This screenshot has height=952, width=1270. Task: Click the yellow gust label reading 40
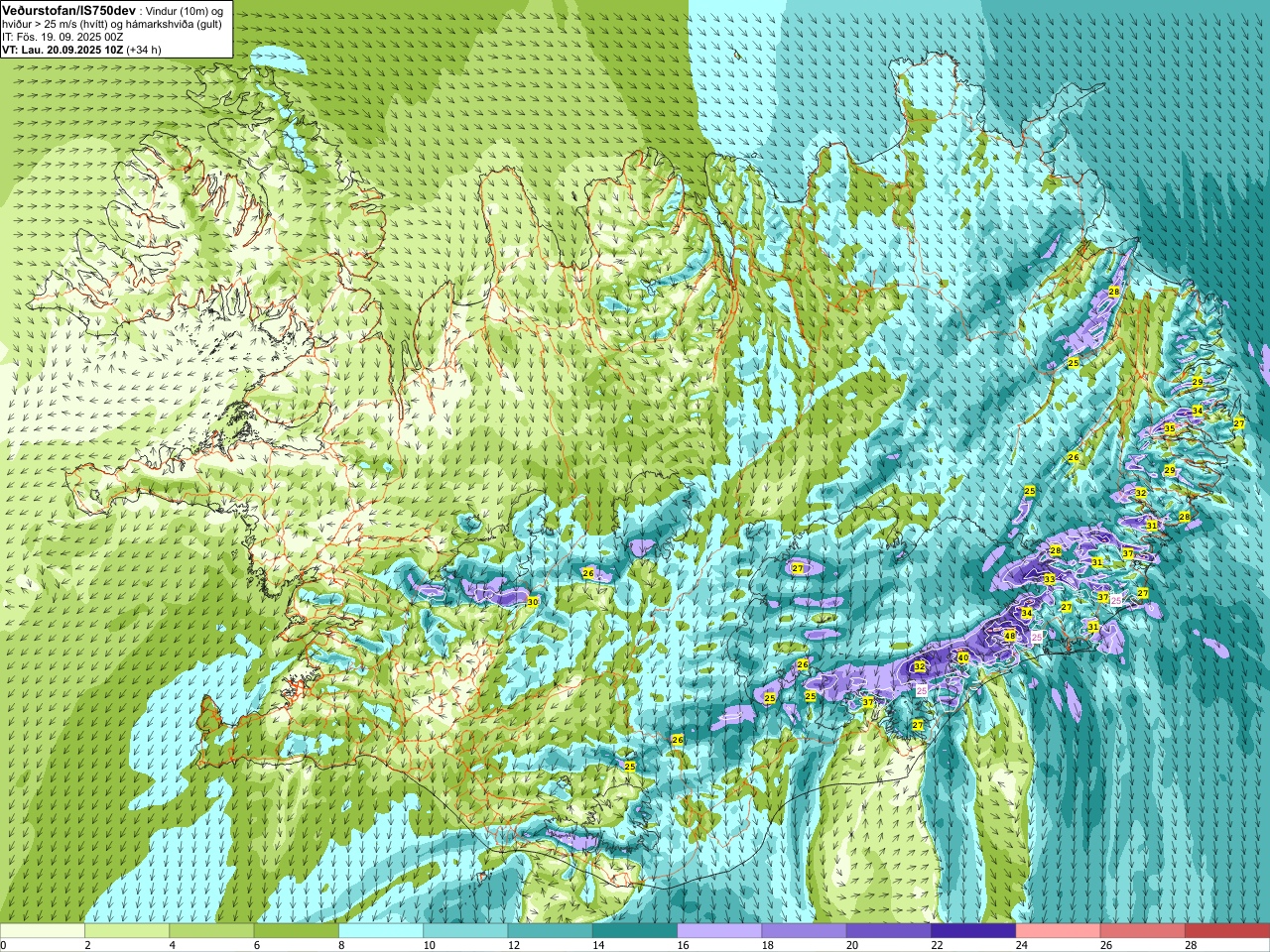click(x=963, y=656)
